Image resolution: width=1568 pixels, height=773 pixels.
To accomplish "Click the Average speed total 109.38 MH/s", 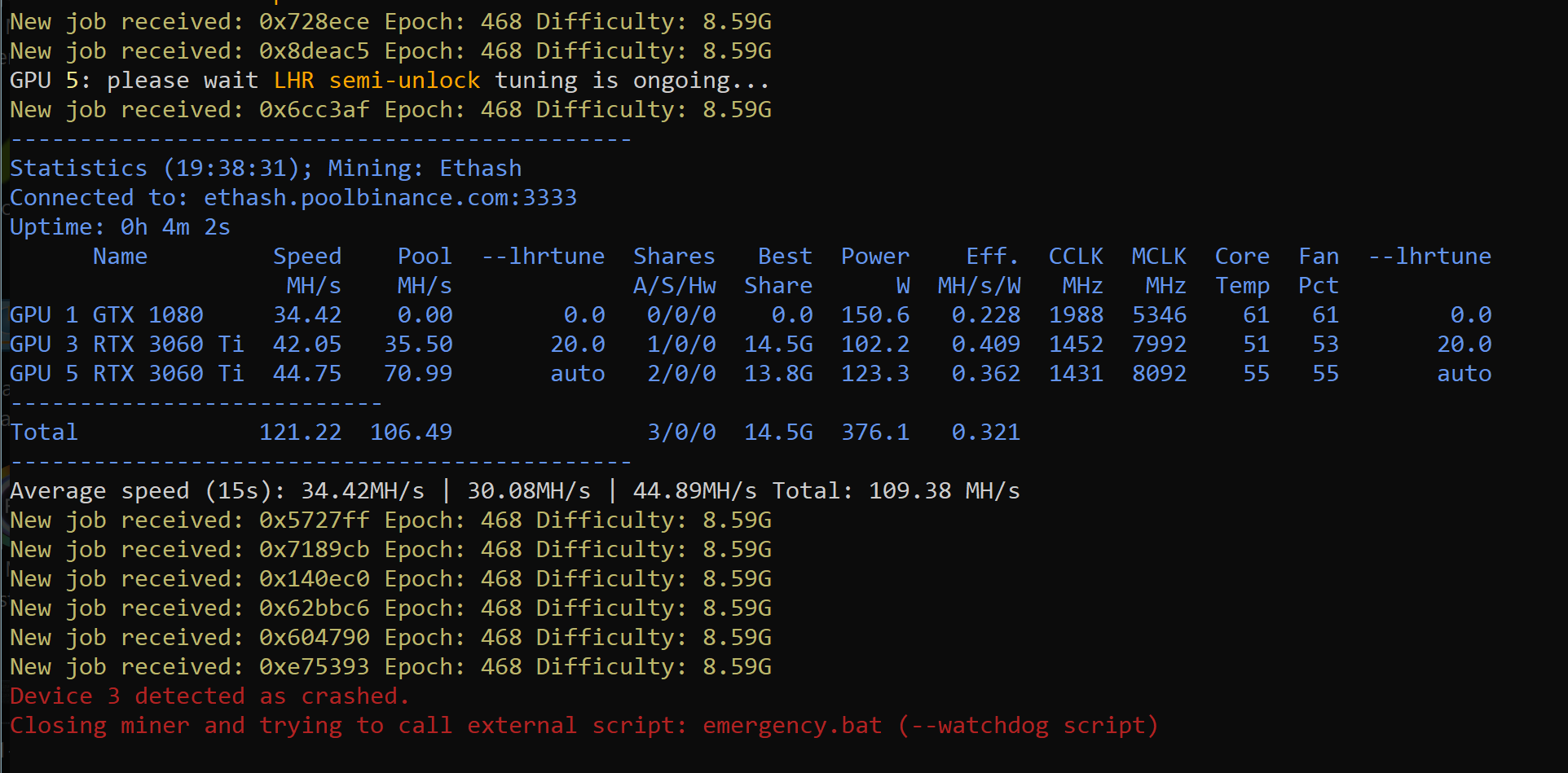I will click(x=944, y=491).
